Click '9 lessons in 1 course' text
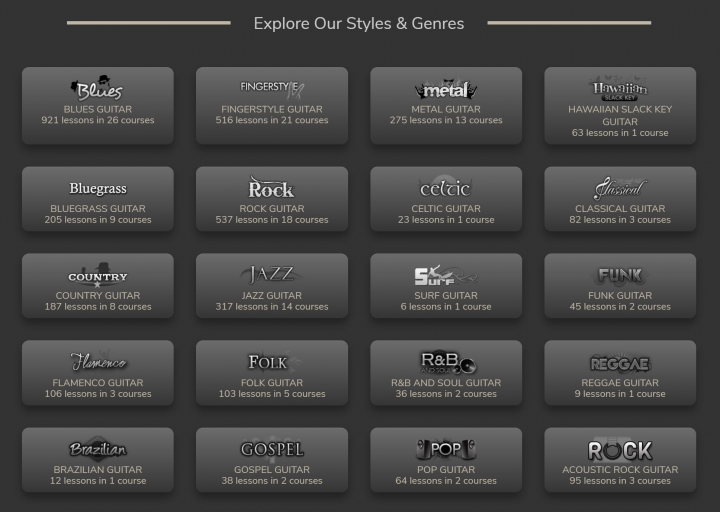 click(x=620, y=394)
